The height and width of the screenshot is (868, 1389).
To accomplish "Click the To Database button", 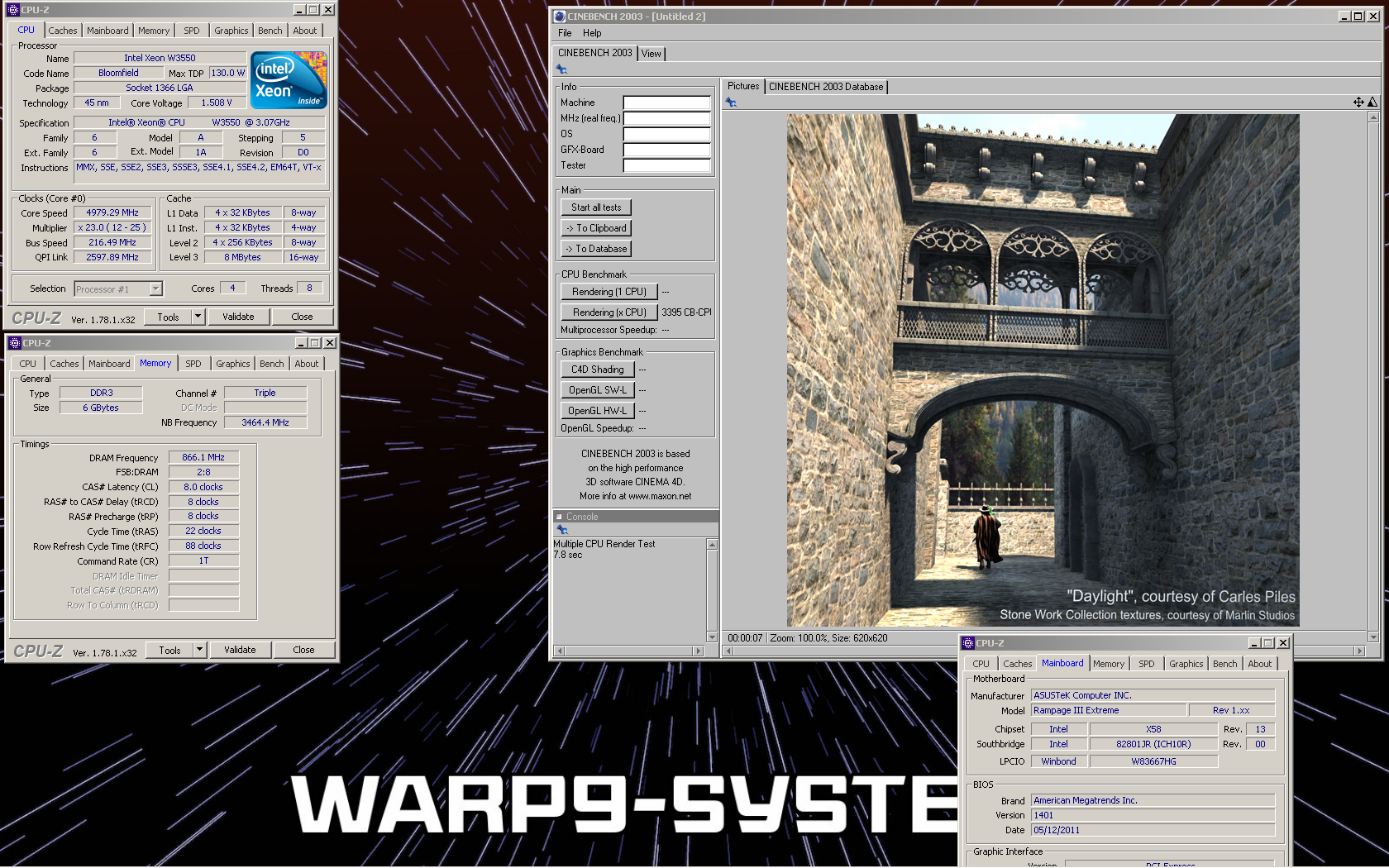I will pyautogui.click(x=596, y=249).
